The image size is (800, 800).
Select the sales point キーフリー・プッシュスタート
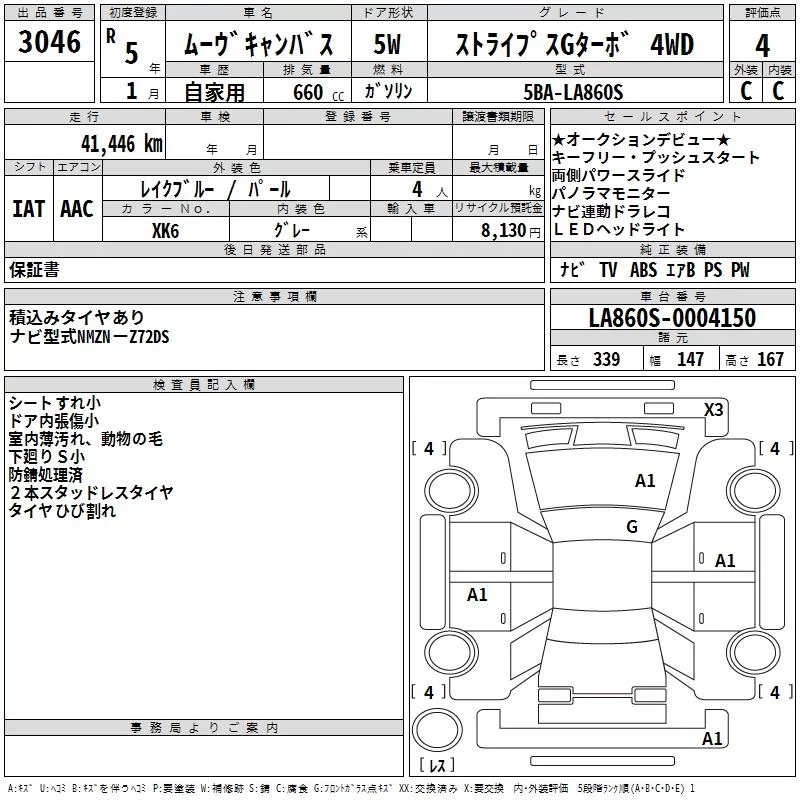point(656,158)
